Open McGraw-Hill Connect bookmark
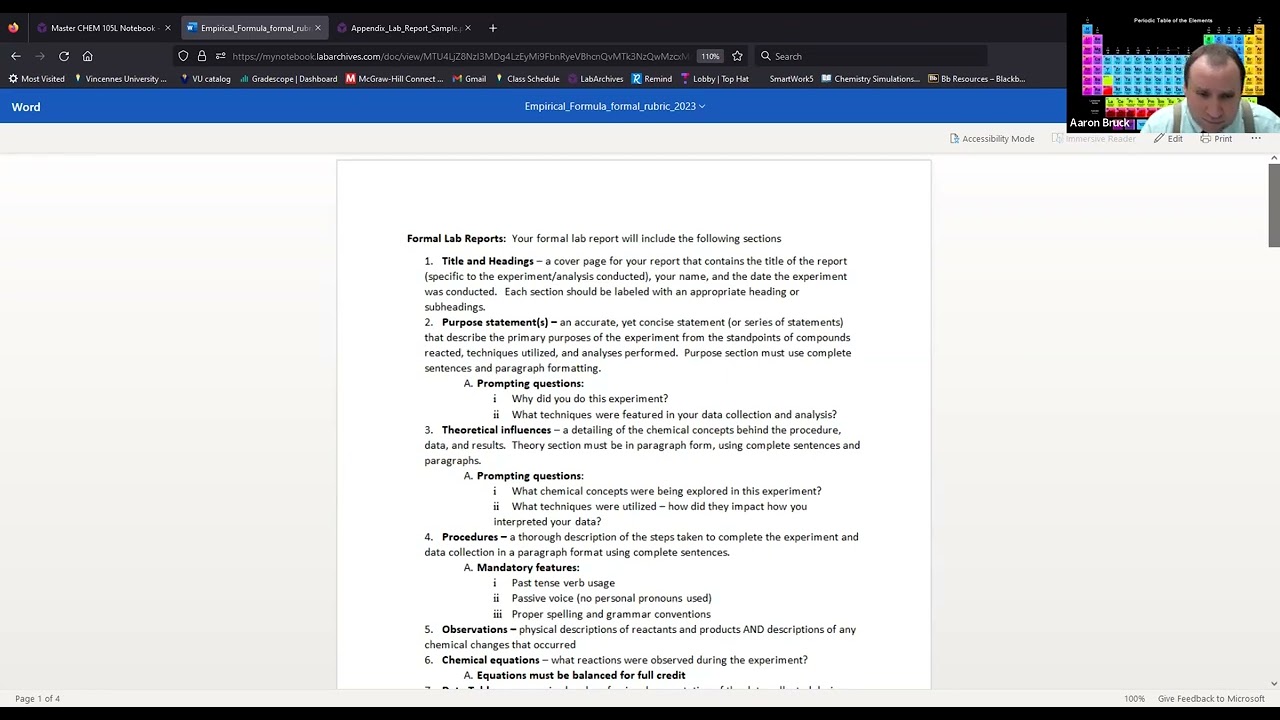1280x720 pixels. click(394, 79)
